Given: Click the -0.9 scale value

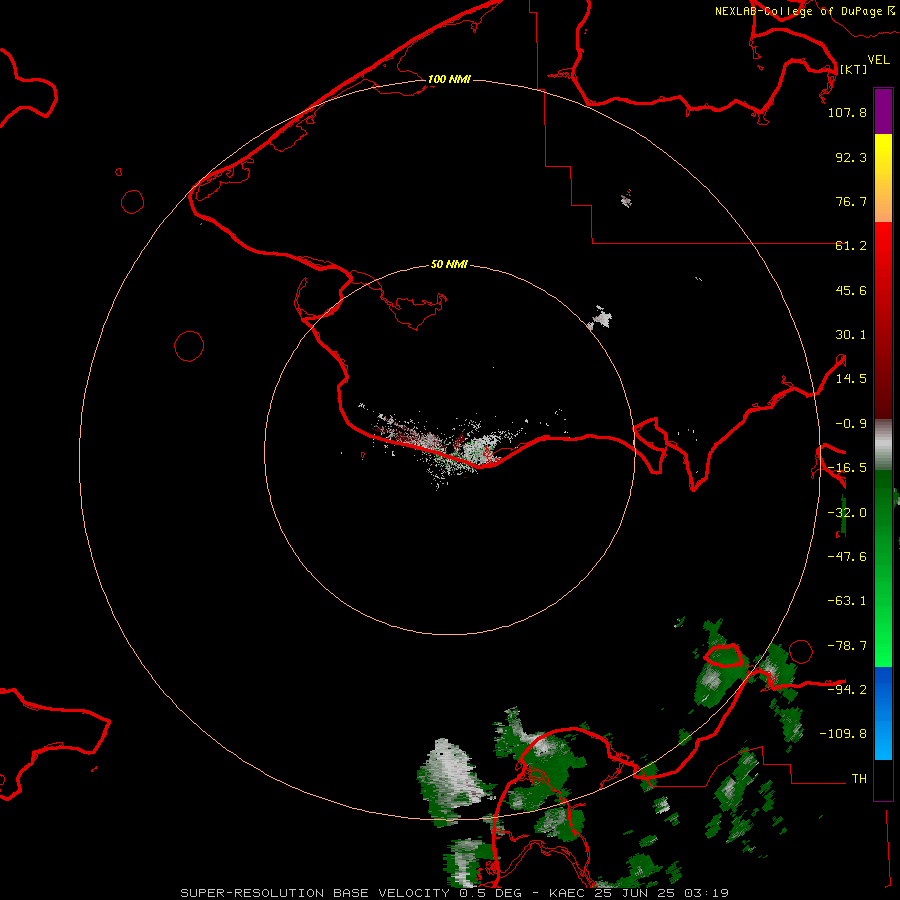Looking at the screenshot, I should click(851, 424).
